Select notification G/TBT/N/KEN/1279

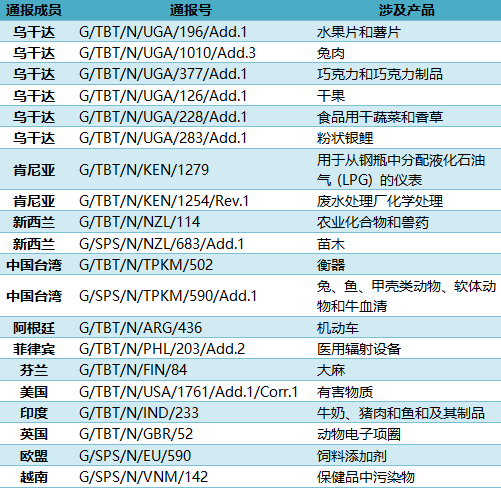(144, 170)
